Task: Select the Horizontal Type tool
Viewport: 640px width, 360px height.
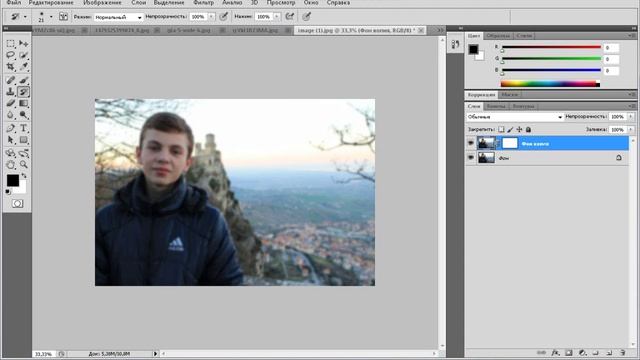Action: [23, 128]
